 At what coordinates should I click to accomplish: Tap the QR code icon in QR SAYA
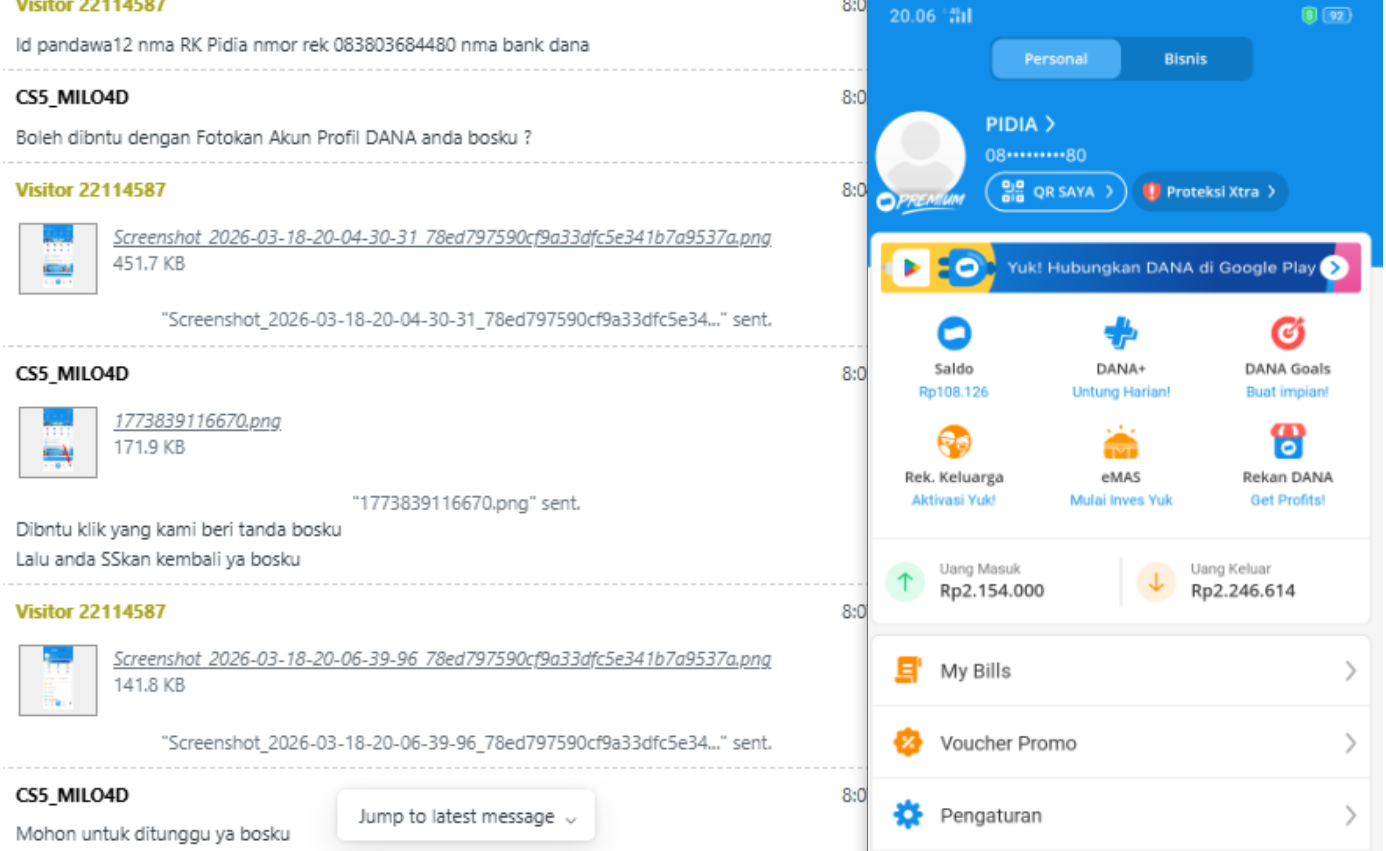pos(1013,191)
